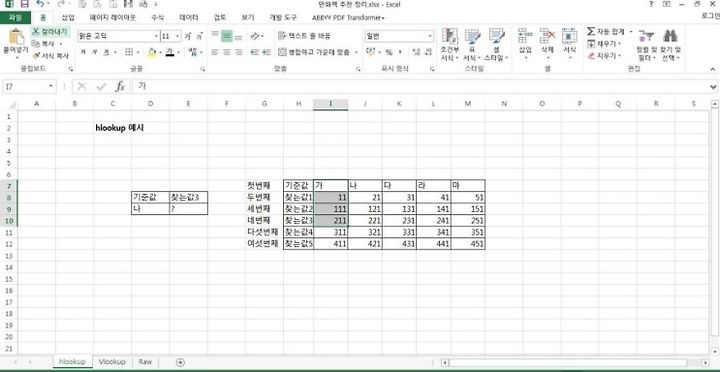Collapse the ribbon with the arrow
Viewport: 720px width, 372px height.
point(713,69)
